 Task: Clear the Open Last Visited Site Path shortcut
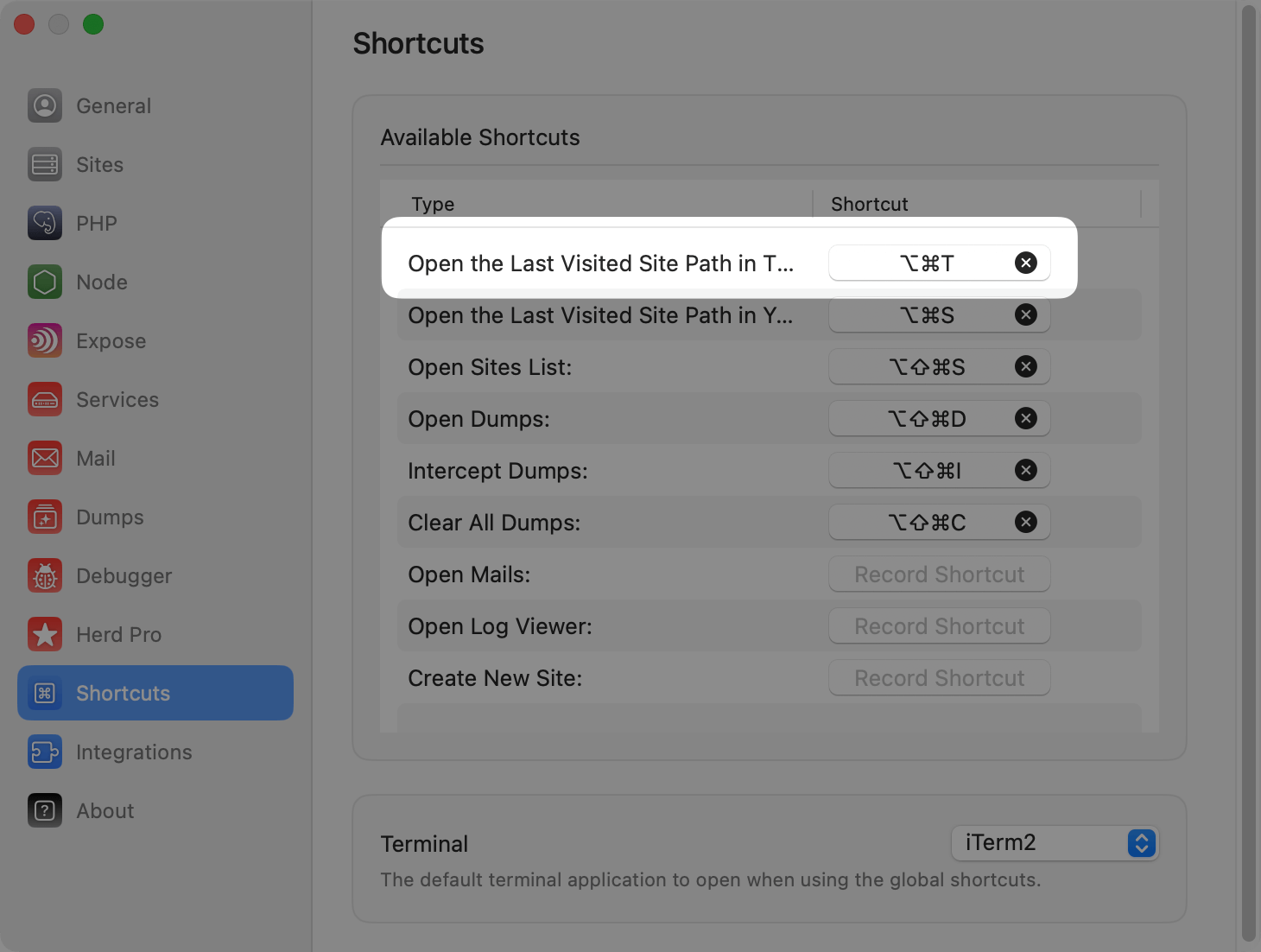(x=1026, y=263)
